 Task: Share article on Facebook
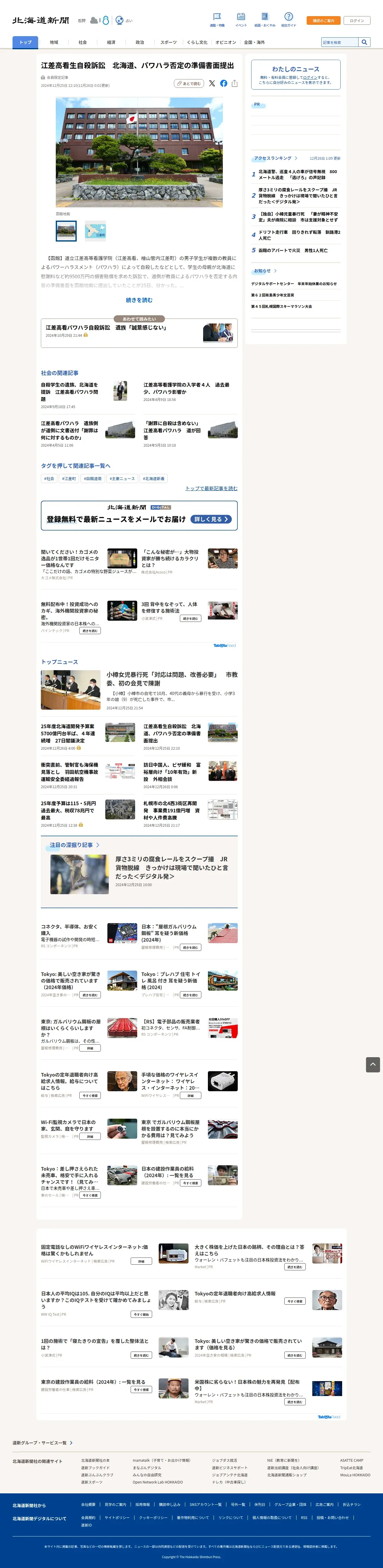pos(224,83)
